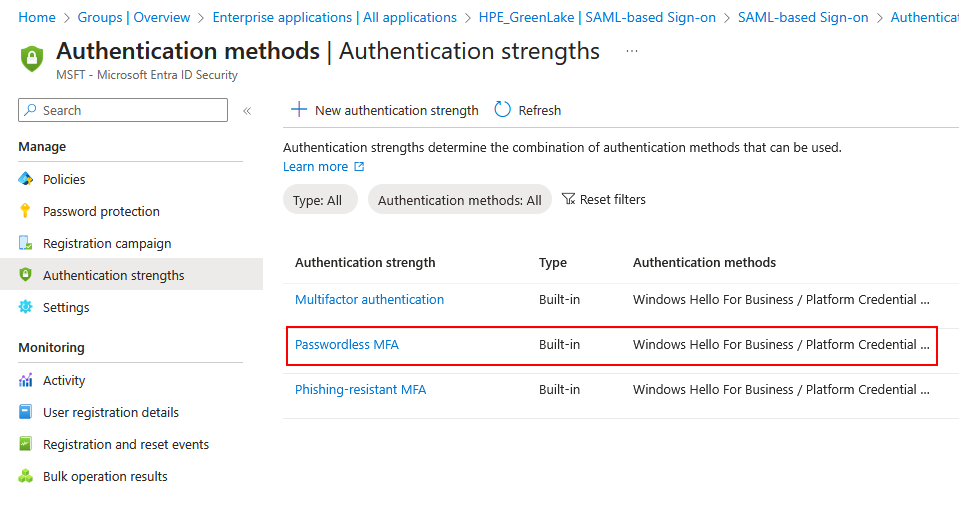The height and width of the screenshot is (506, 959).
Task: Open the Authentication methods: All filter
Action: (459, 200)
